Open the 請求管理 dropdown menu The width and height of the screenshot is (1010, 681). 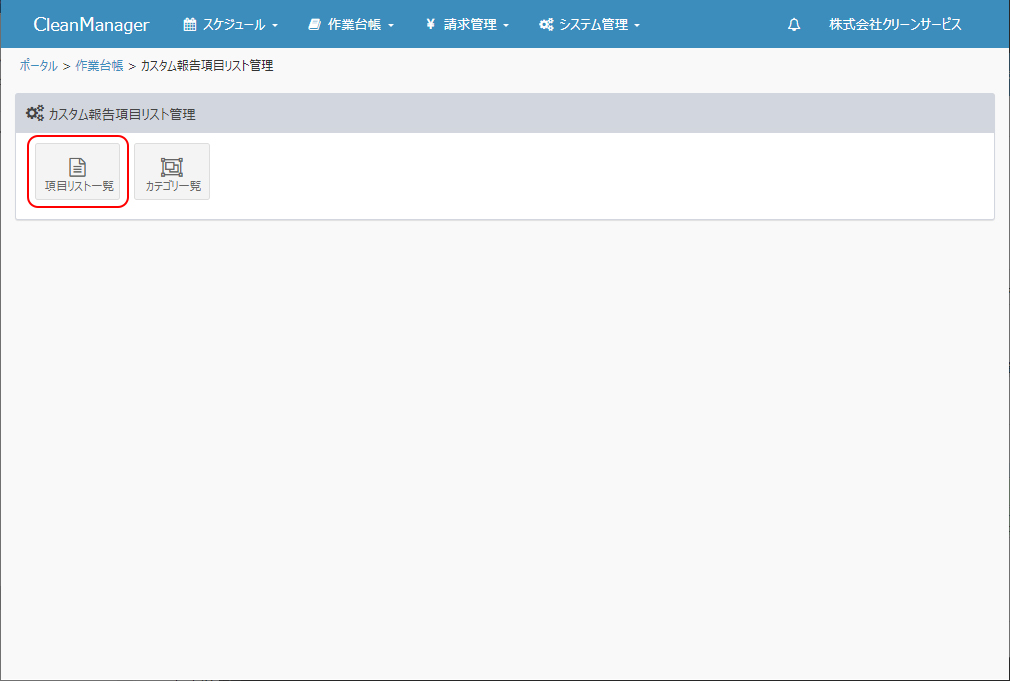point(467,24)
